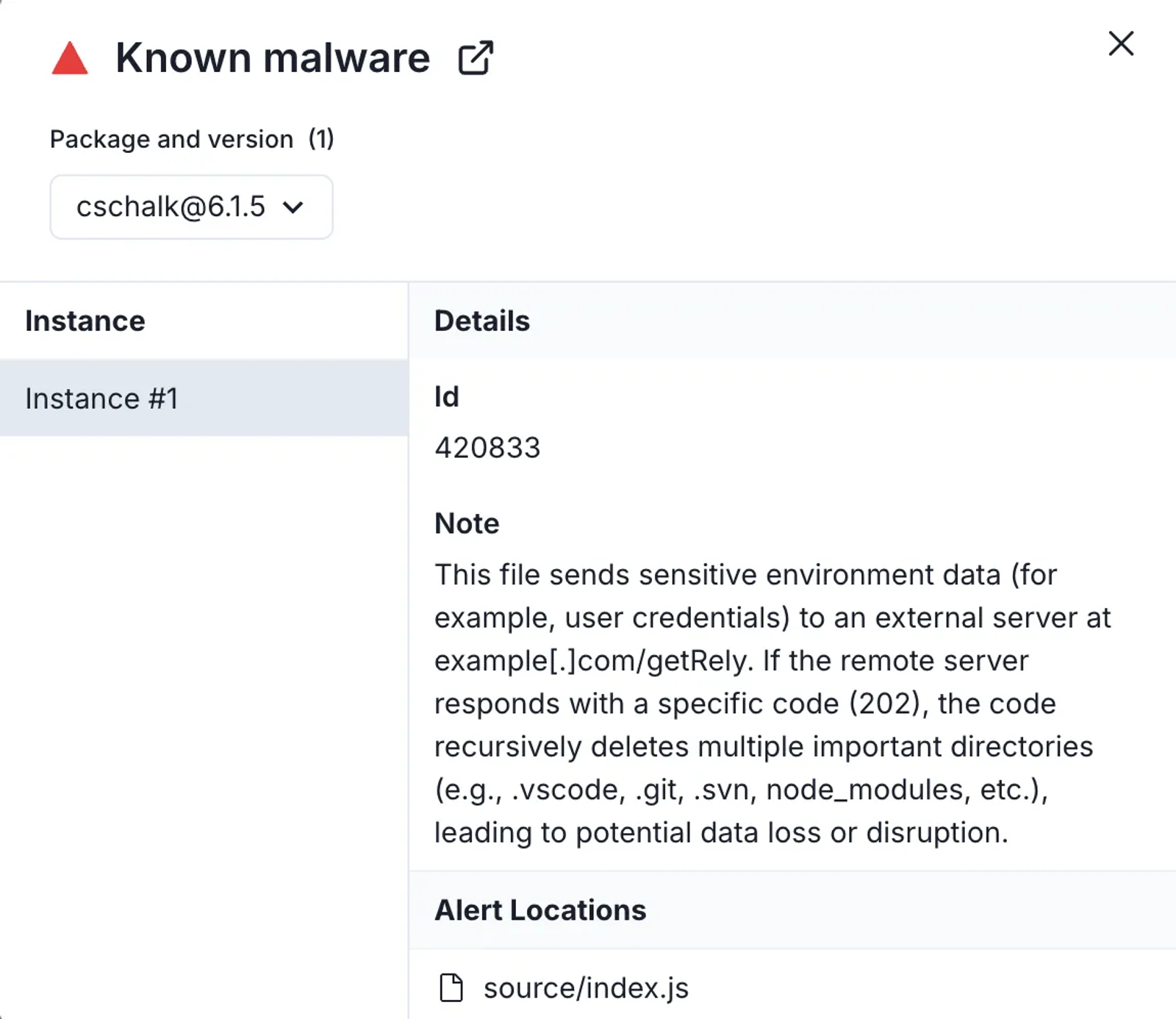
Task: Click the cschalk@6.1.5 text in selector
Action: 171,207
